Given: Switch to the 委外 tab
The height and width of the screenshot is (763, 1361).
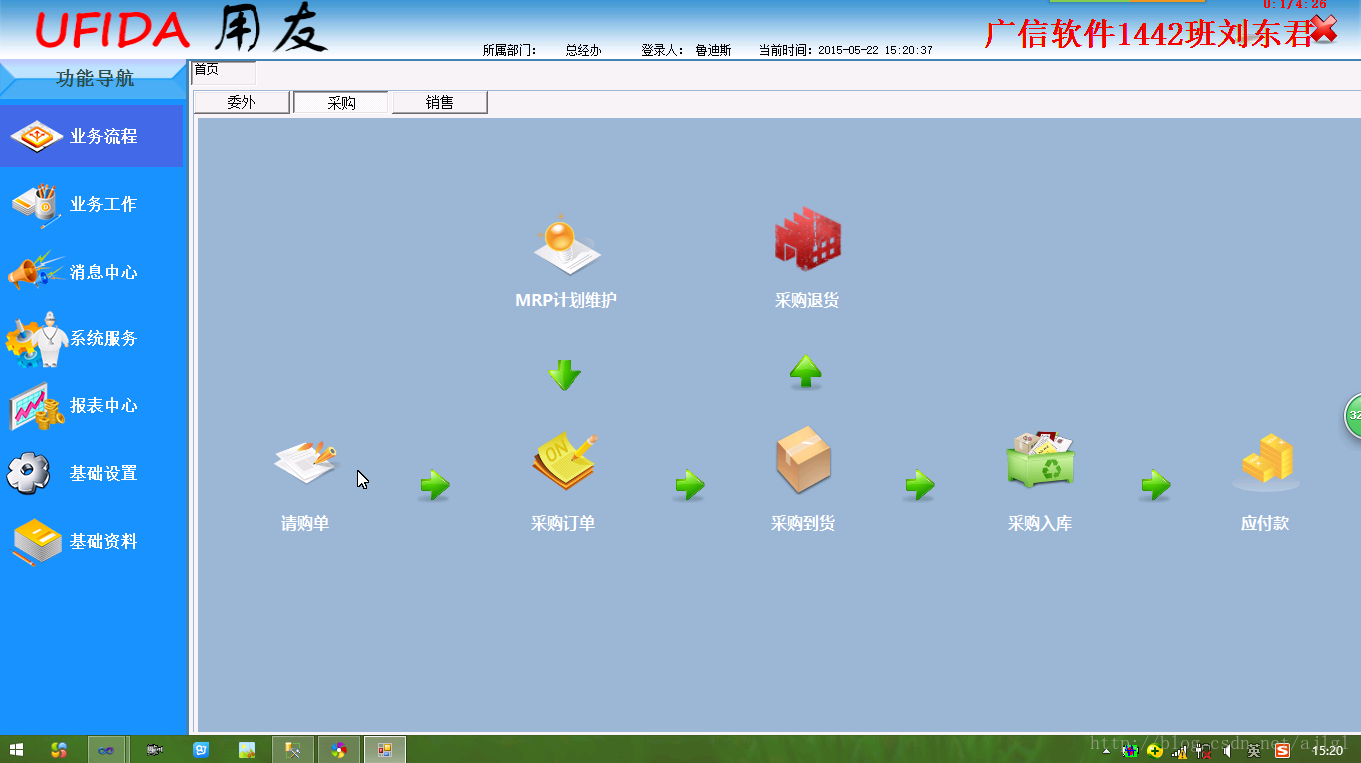Looking at the screenshot, I should (241, 102).
